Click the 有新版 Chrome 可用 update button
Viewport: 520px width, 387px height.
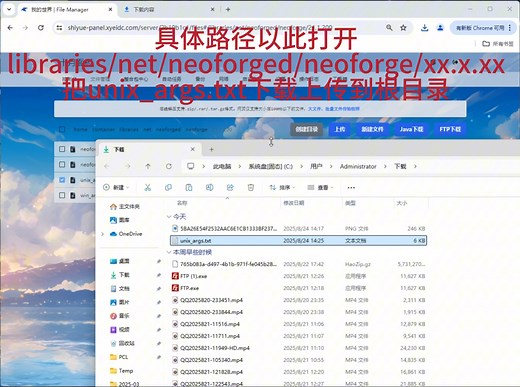pyautogui.click(x=483, y=28)
